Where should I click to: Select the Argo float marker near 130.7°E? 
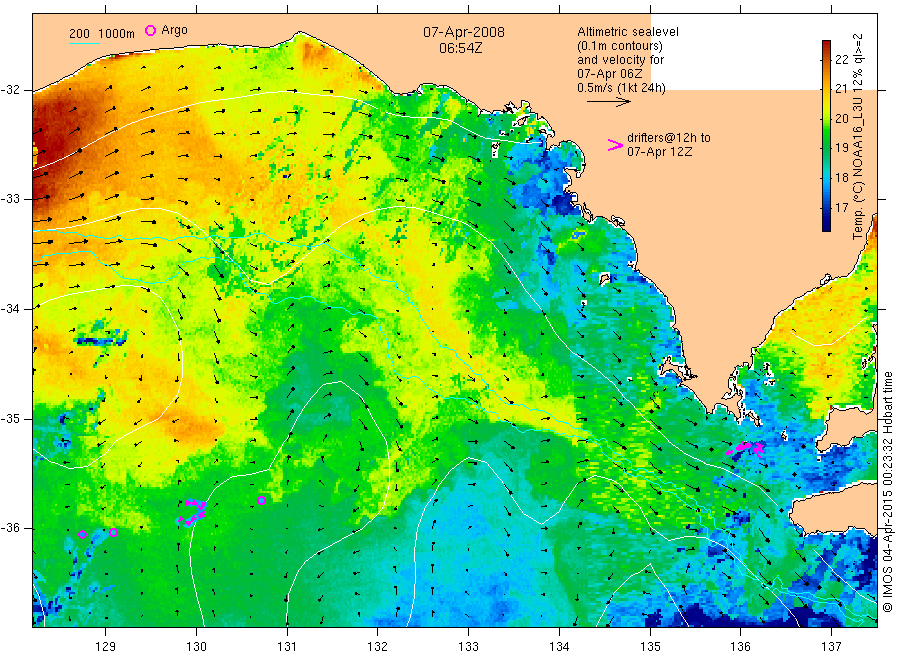(x=261, y=500)
